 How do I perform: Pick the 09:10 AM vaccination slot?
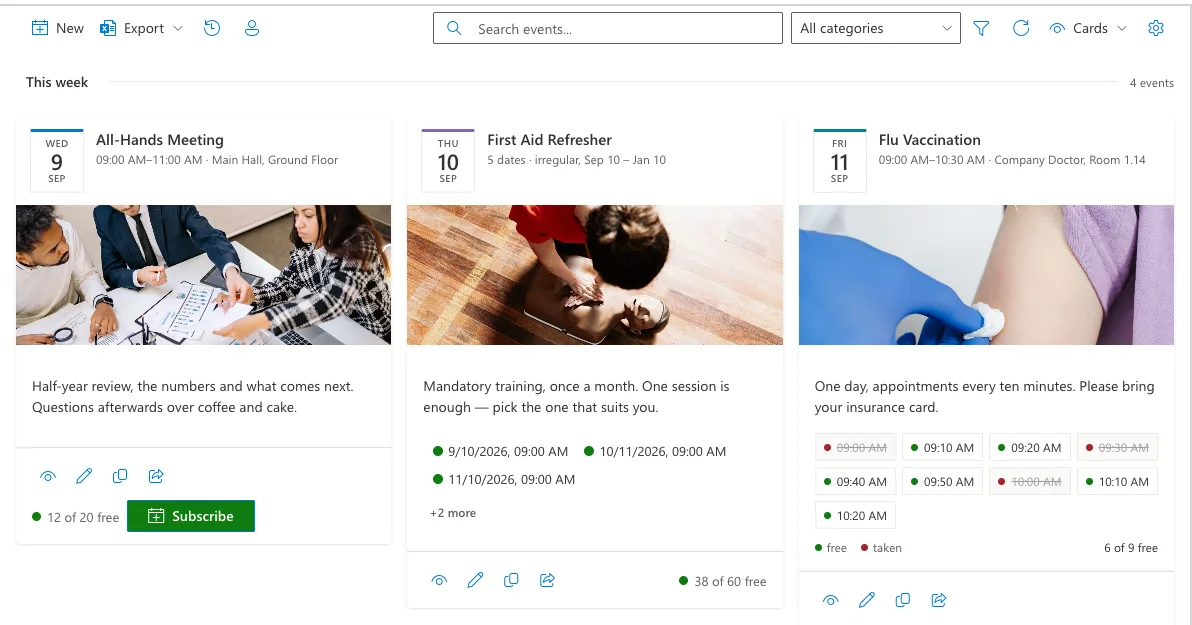[x=943, y=448]
